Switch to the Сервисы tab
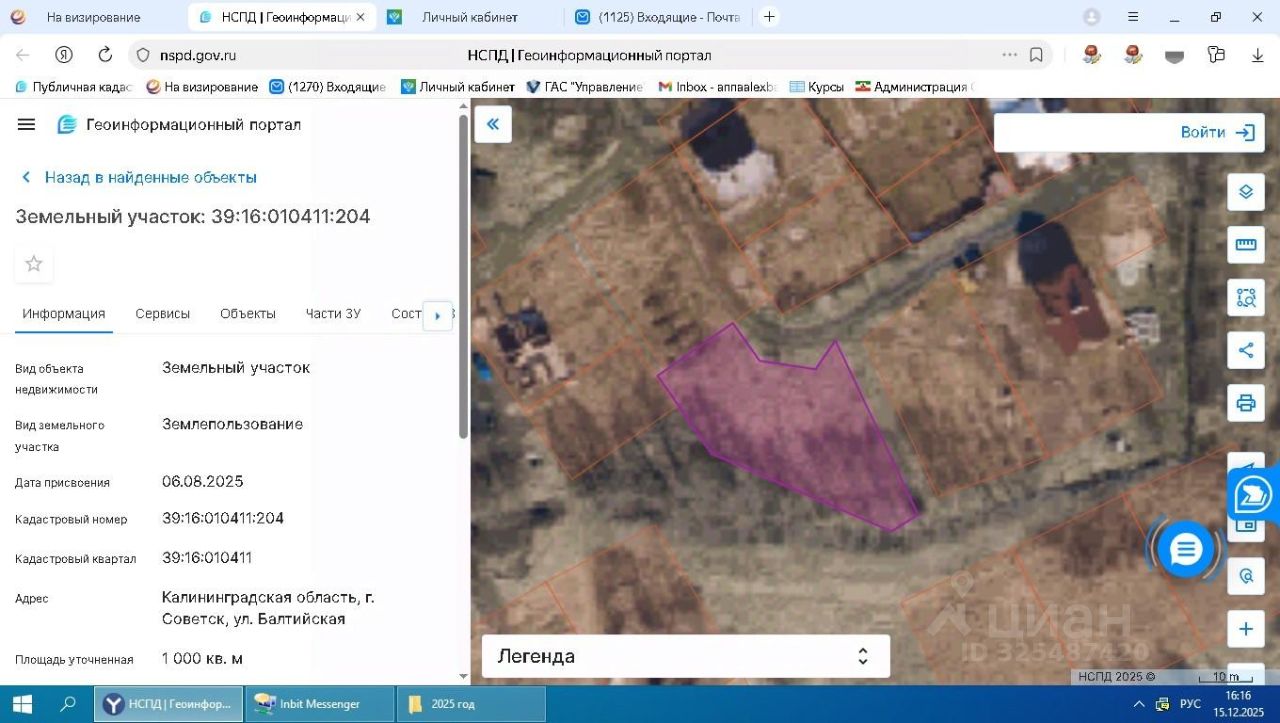This screenshot has width=1280, height=723. [x=162, y=314]
